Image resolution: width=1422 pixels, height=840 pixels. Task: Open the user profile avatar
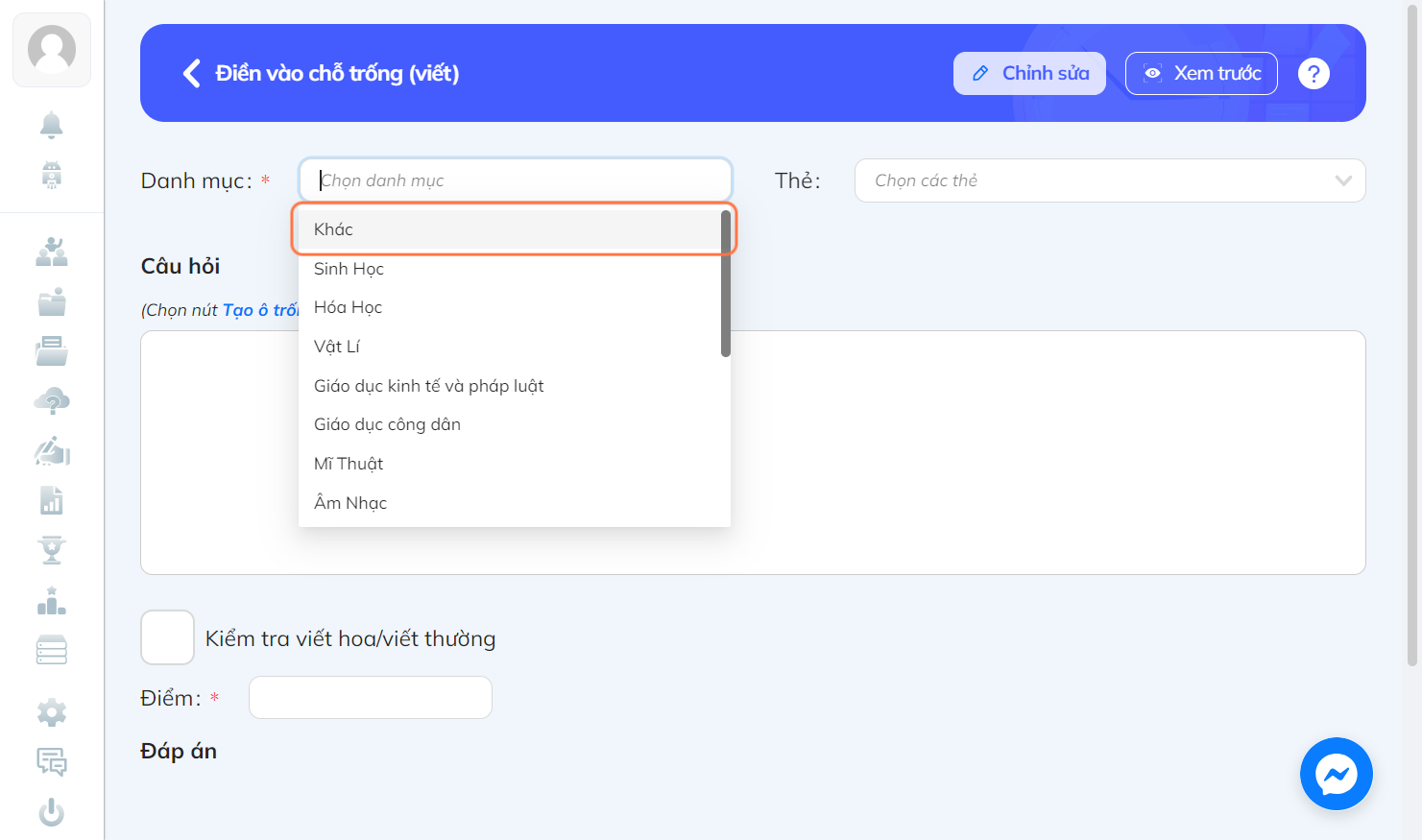(52, 50)
